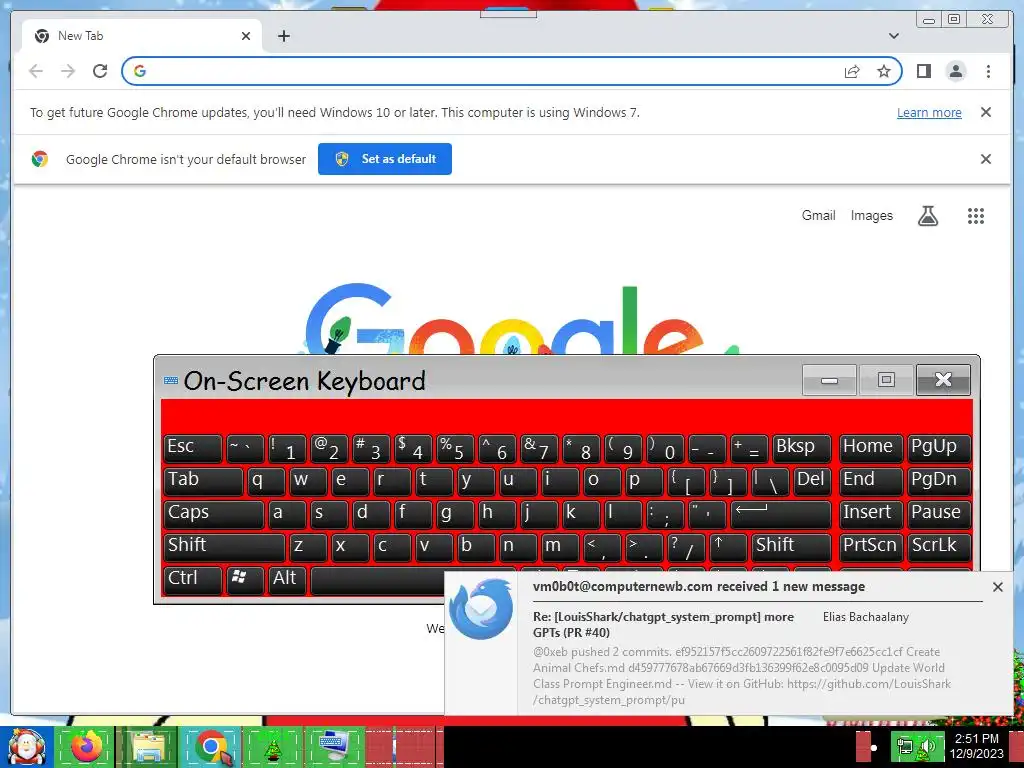Dismiss the default browser infobar
Screen dimensions: 1024x768
point(986,159)
